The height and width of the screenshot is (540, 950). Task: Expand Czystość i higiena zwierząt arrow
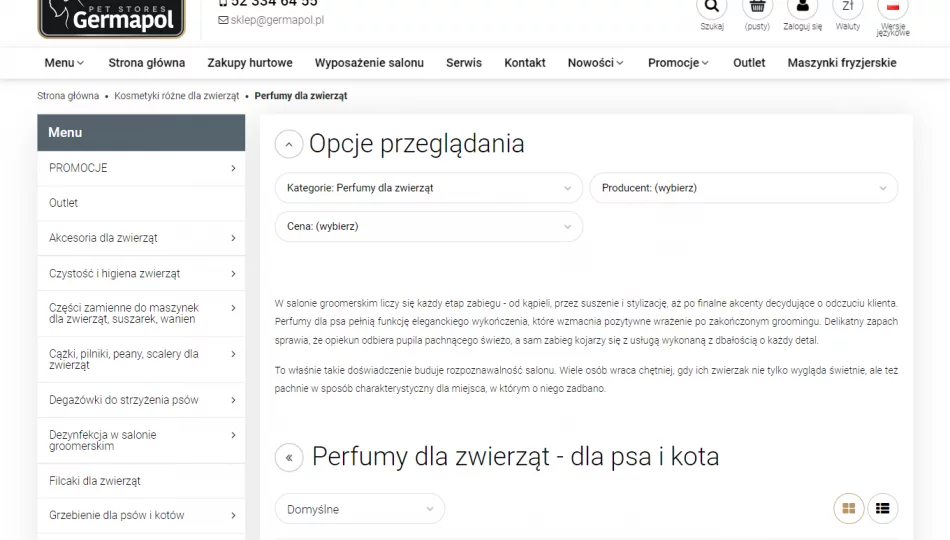(233, 274)
